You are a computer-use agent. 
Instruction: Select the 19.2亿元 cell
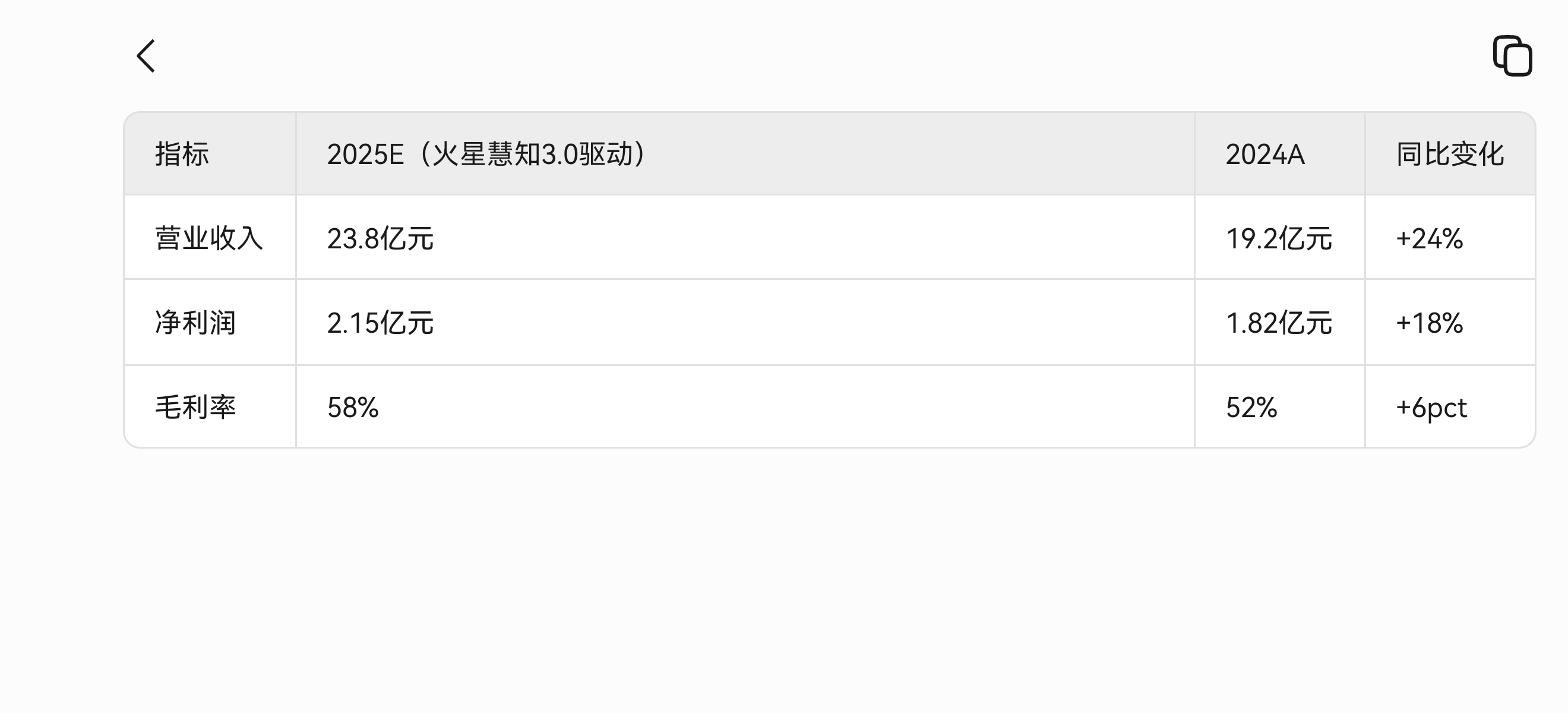tap(1279, 238)
